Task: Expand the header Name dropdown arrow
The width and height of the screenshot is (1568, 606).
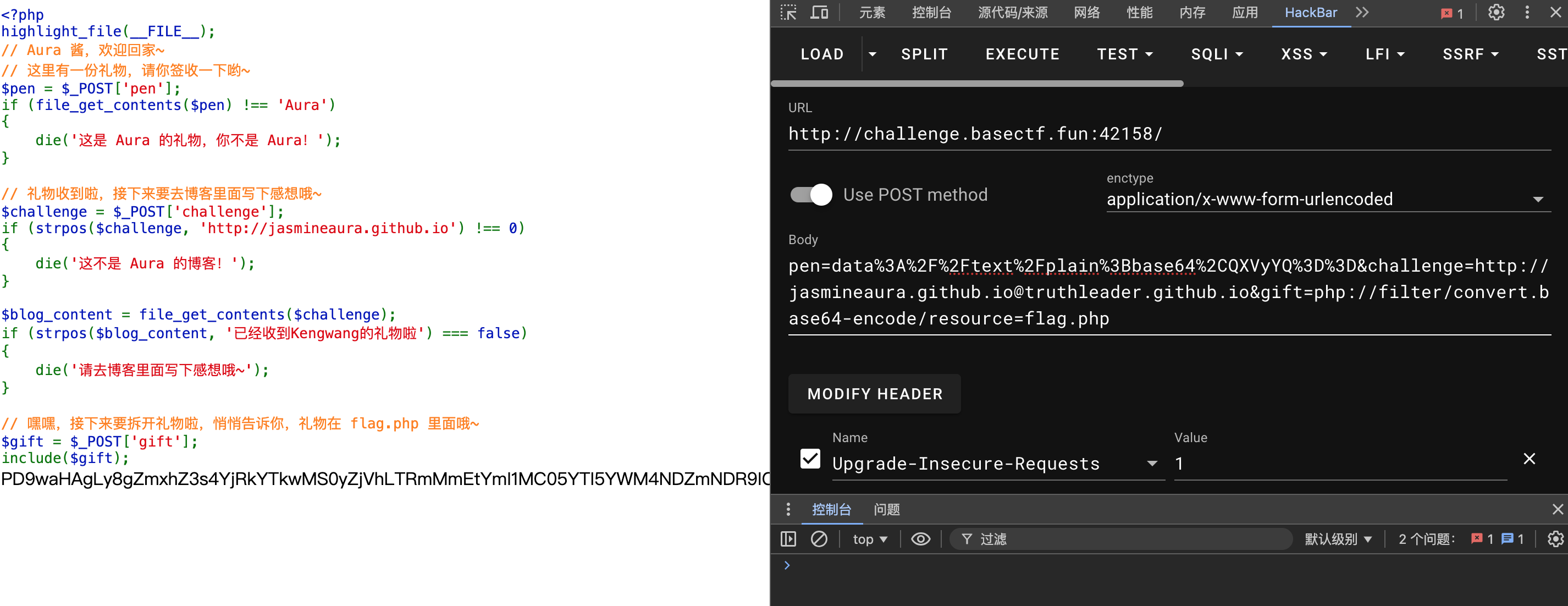Action: click(x=1152, y=464)
